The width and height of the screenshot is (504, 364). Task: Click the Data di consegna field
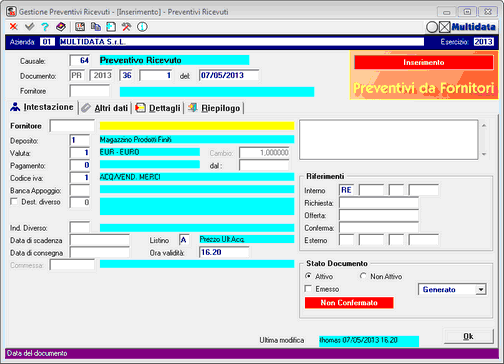coord(99,252)
